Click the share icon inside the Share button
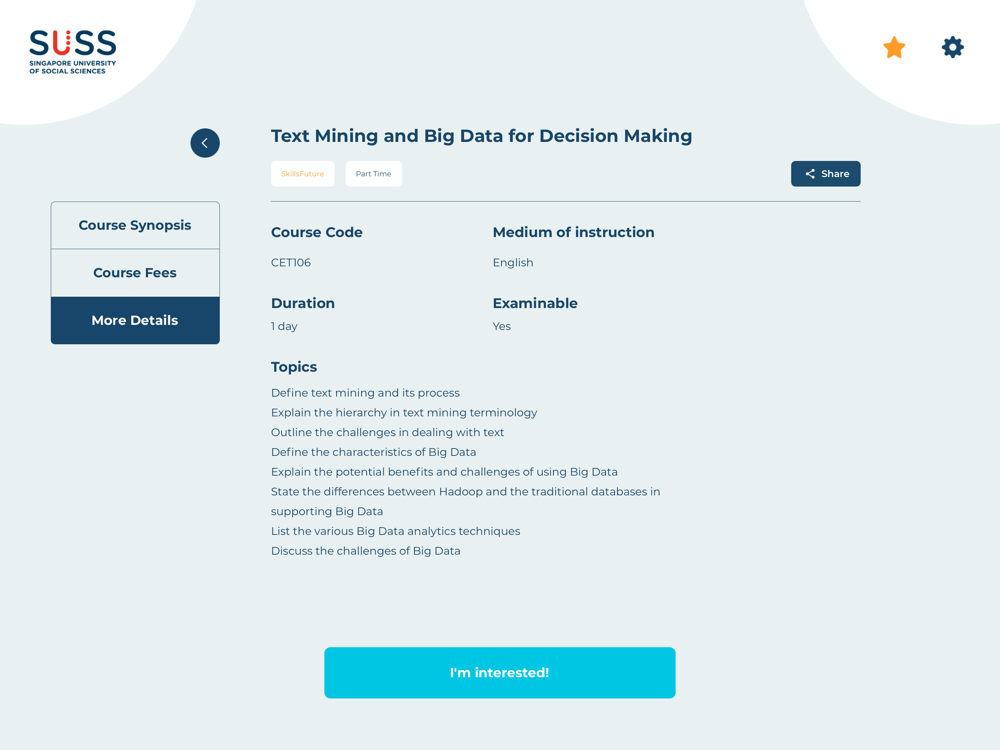The width and height of the screenshot is (1000, 750). pos(810,173)
